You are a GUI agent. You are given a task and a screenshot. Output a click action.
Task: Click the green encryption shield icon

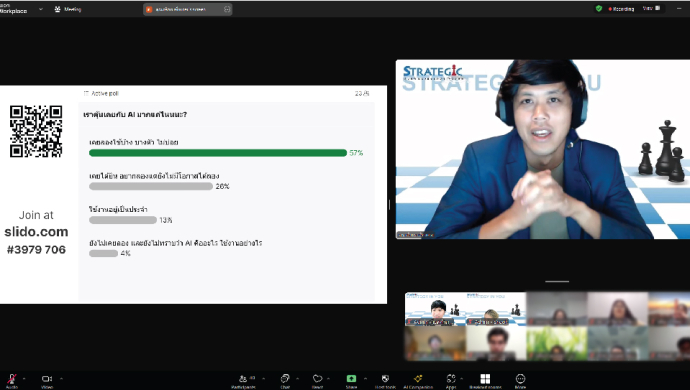(x=599, y=8)
